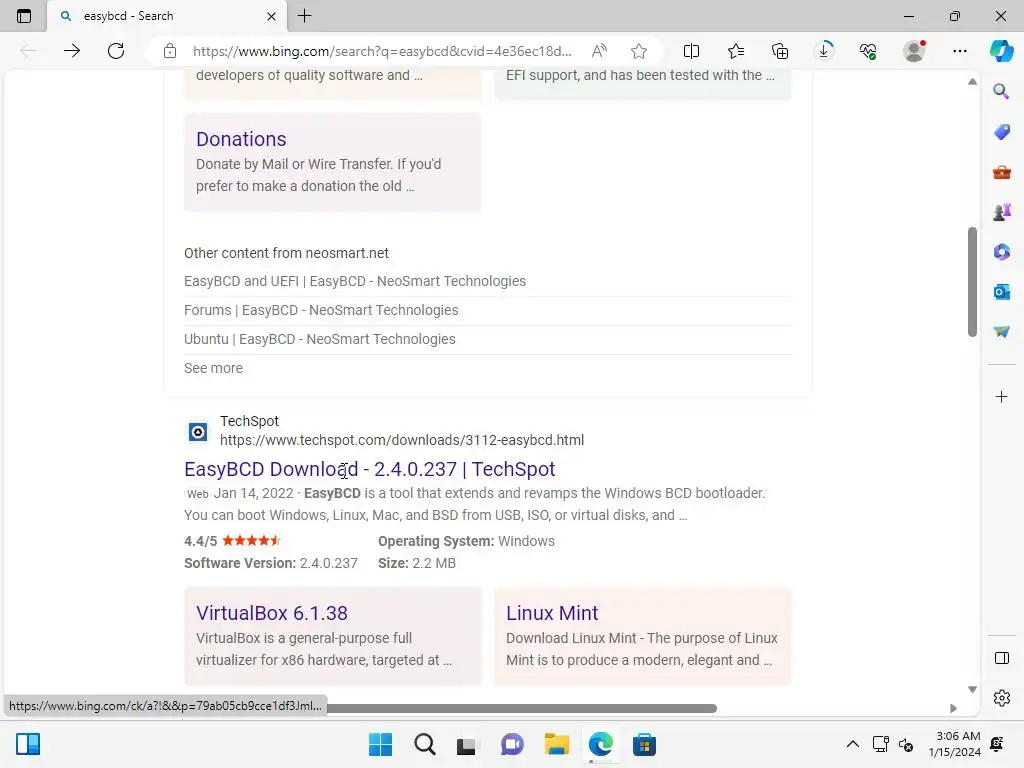1024x768 pixels.
Task: Open the profile account icon
Action: click(x=914, y=51)
